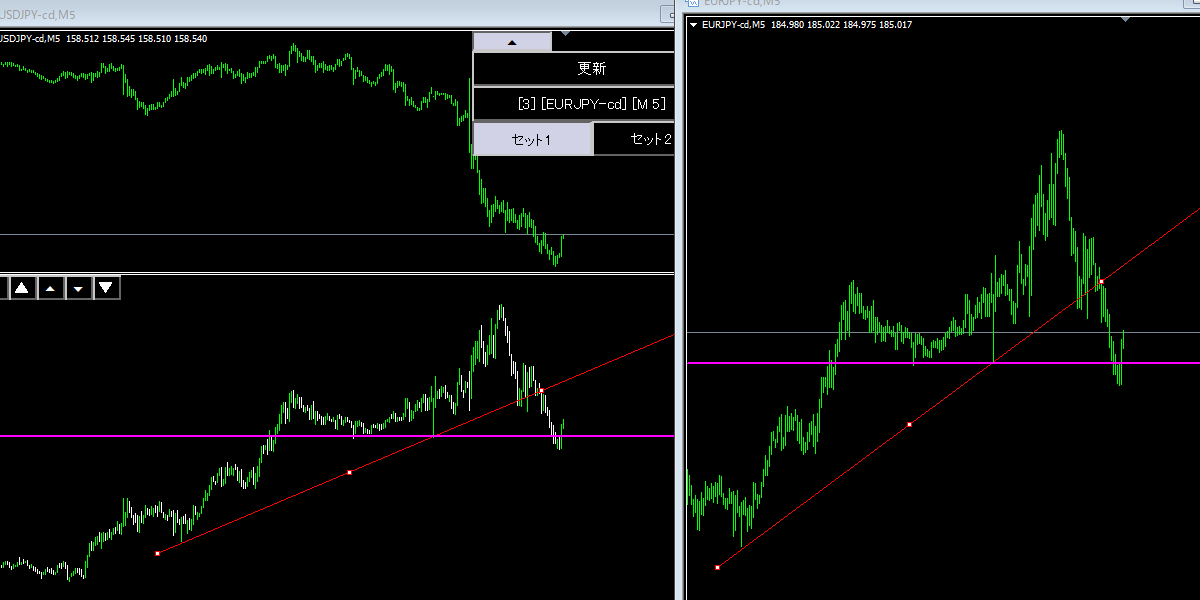This screenshot has height=600, width=1200.
Task: Click the small up-arrow button in subwindow
Action: coord(50,288)
